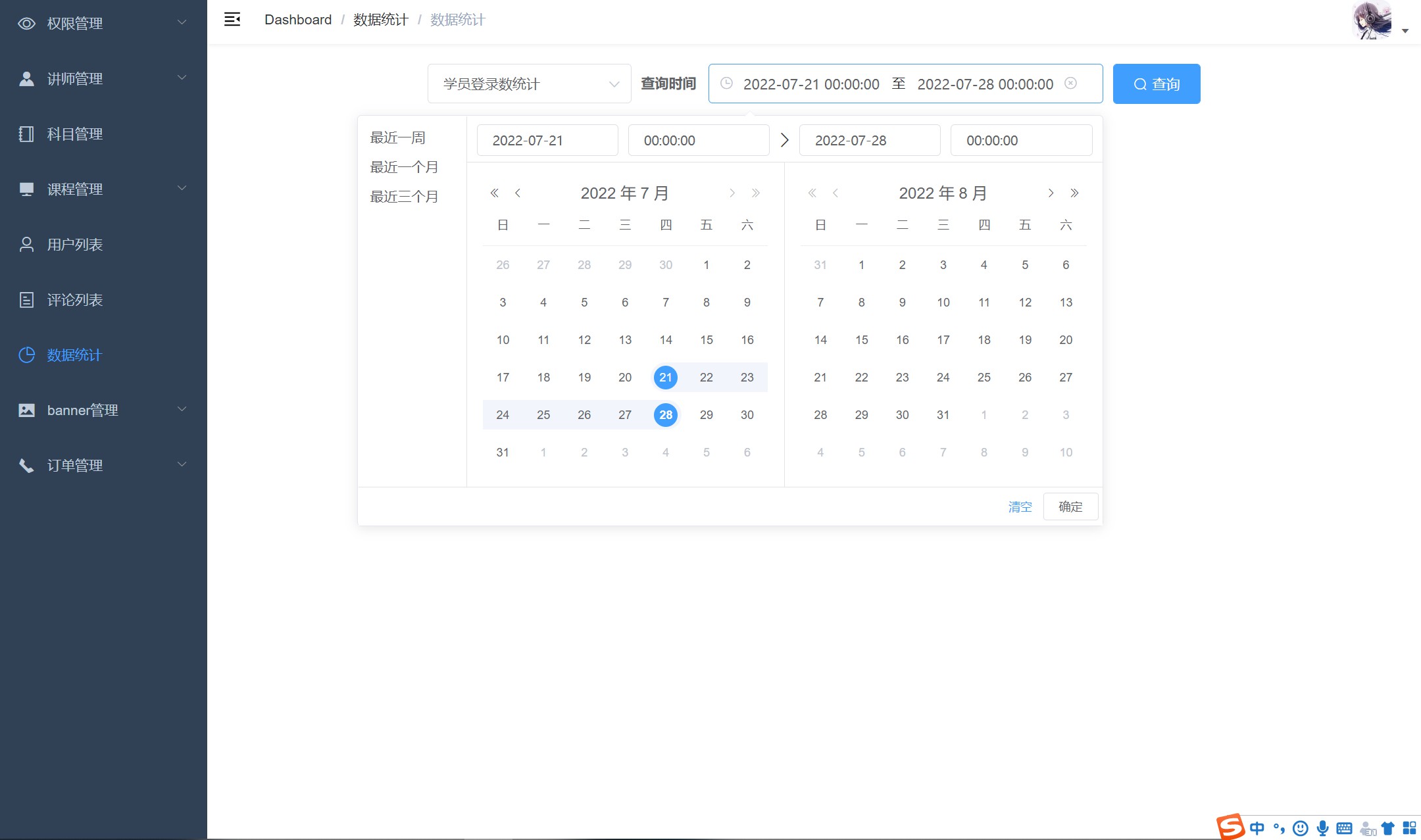Go to next month in August calendar
Viewport: 1421px width, 840px height.
click(1051, 193)
